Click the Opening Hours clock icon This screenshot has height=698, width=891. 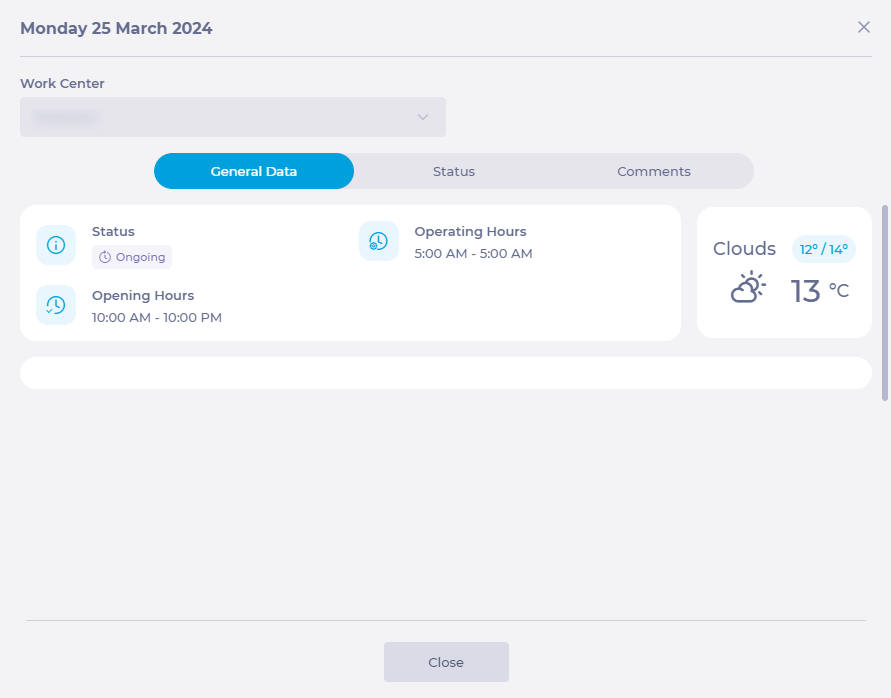pyautogui.click(x=56, y=305)
